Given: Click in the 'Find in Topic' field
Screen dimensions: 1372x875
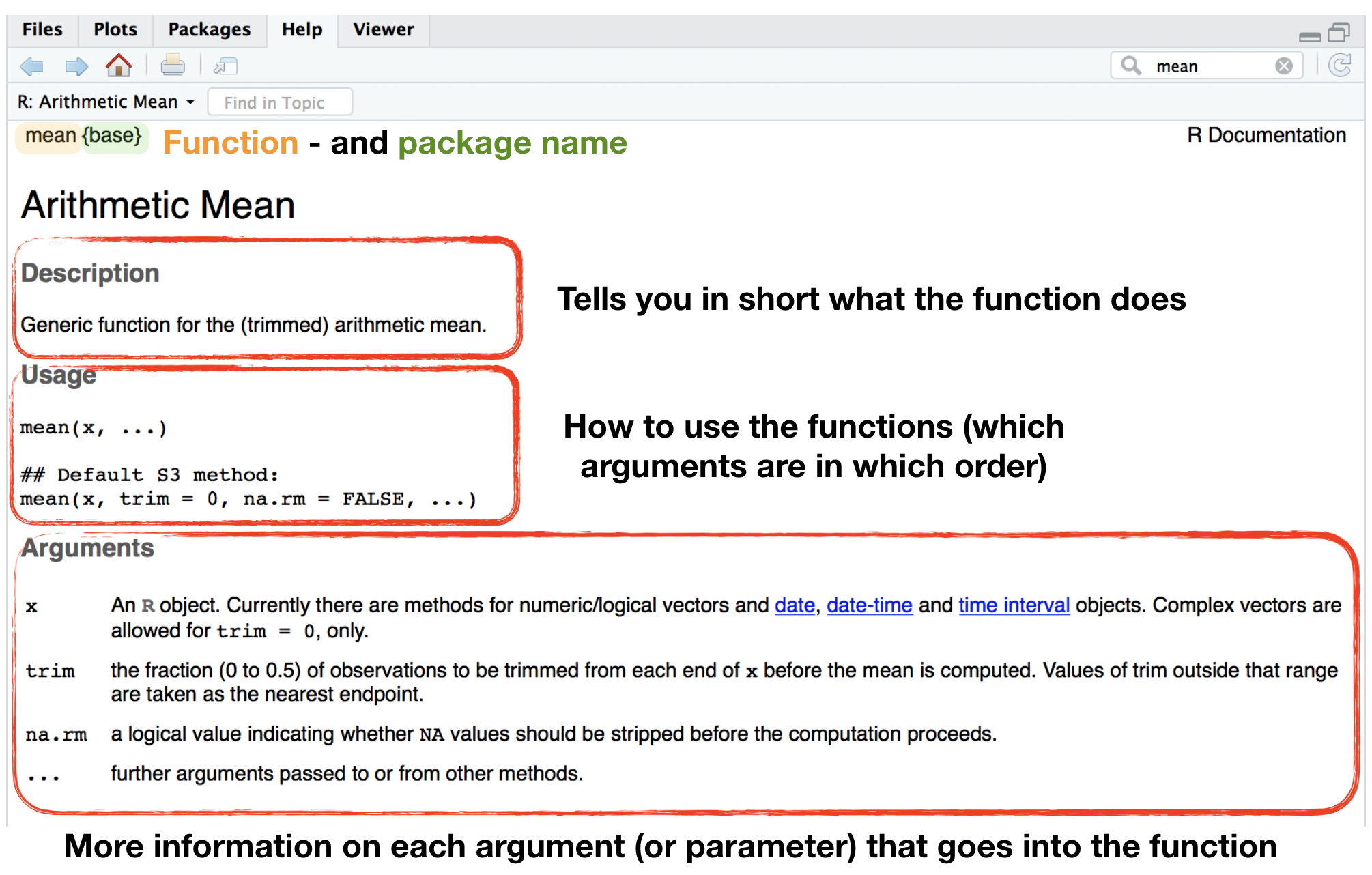Looking at the screenshot, I should 280,102.
